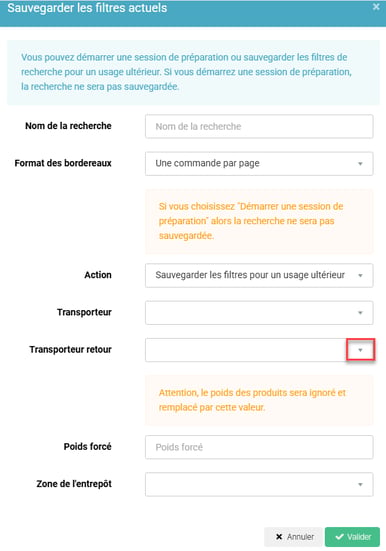Click the Action dropdown caret icon

360,276
